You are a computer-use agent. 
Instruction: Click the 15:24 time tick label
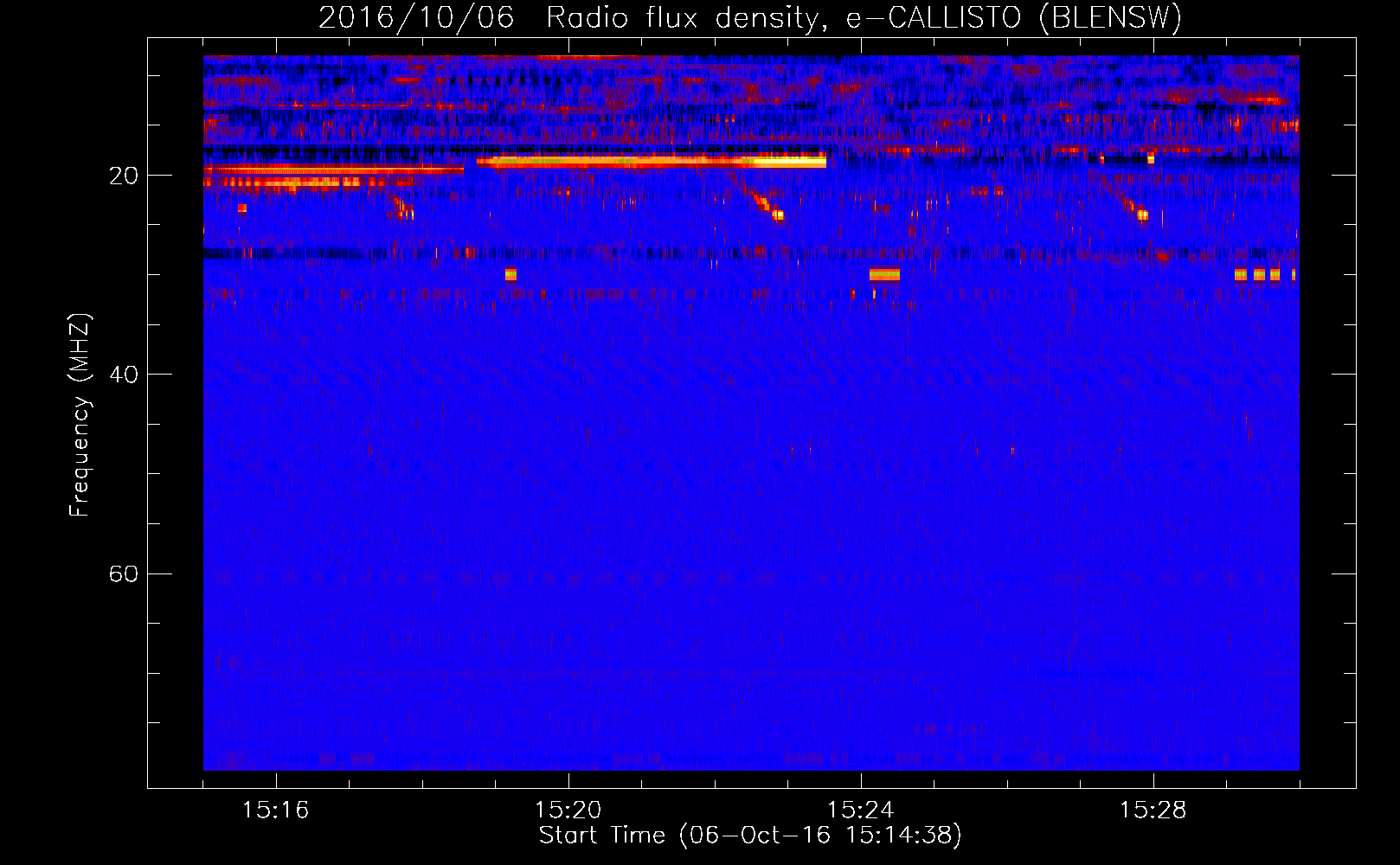860,811
